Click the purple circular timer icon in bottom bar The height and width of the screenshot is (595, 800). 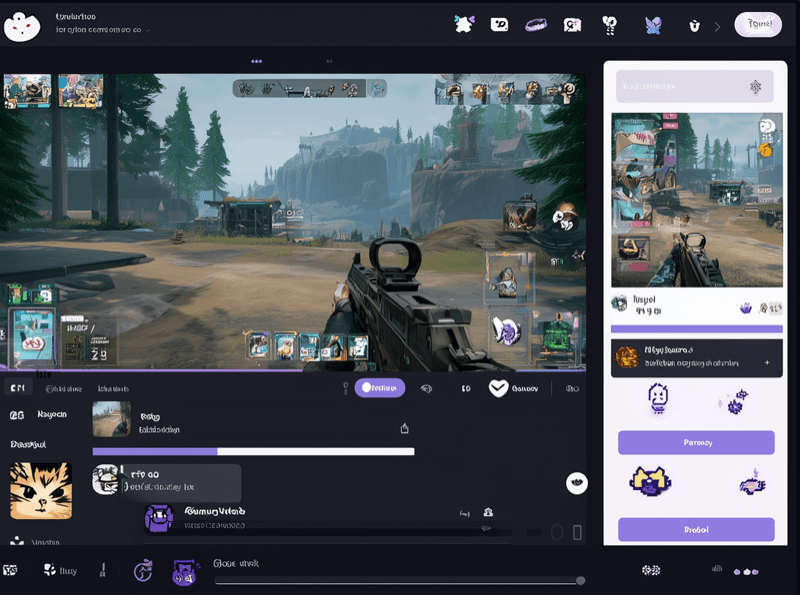click(143, 571)
